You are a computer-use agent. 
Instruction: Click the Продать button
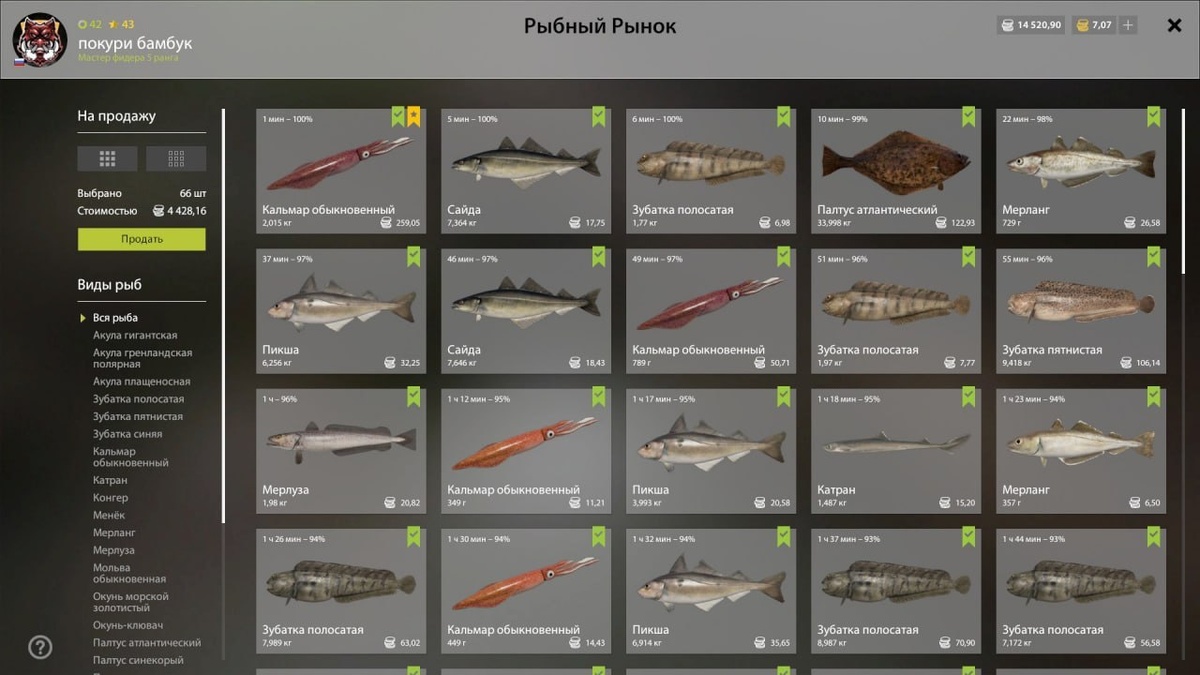pos(142,239)
